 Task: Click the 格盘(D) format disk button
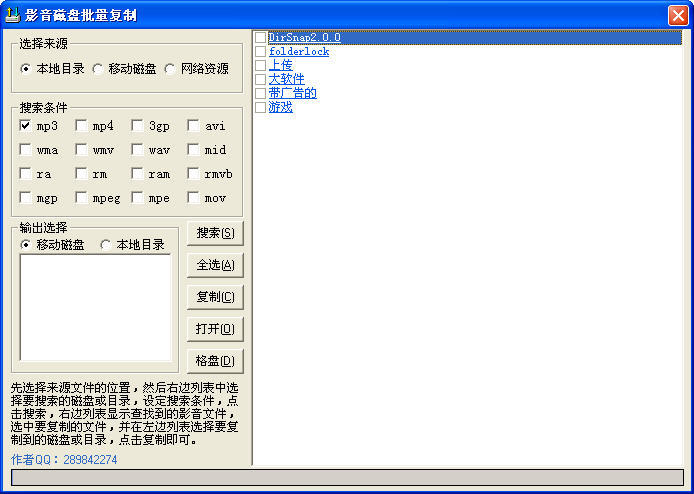tap(215, 361)
